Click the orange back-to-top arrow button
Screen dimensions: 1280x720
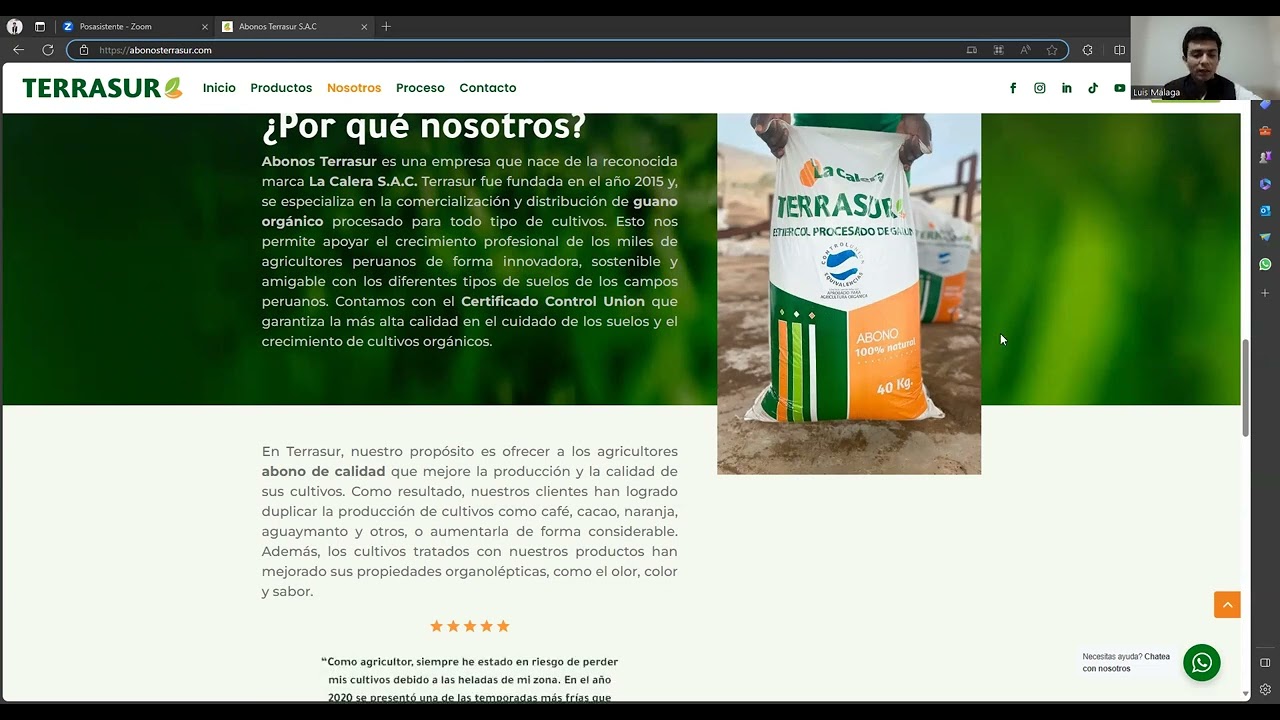[1227, 605]
